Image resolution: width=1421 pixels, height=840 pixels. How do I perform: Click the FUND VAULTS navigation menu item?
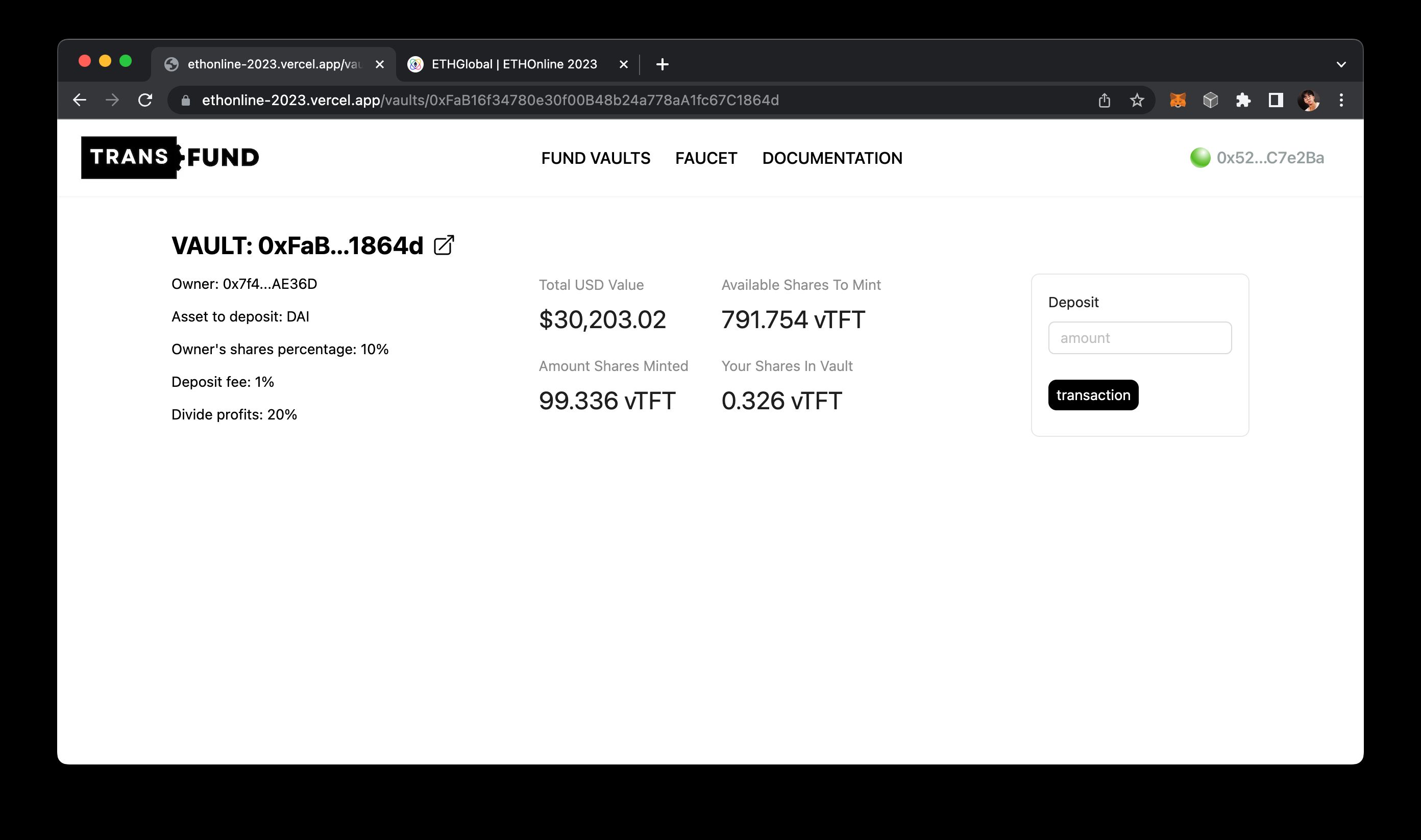pos(596,157)
